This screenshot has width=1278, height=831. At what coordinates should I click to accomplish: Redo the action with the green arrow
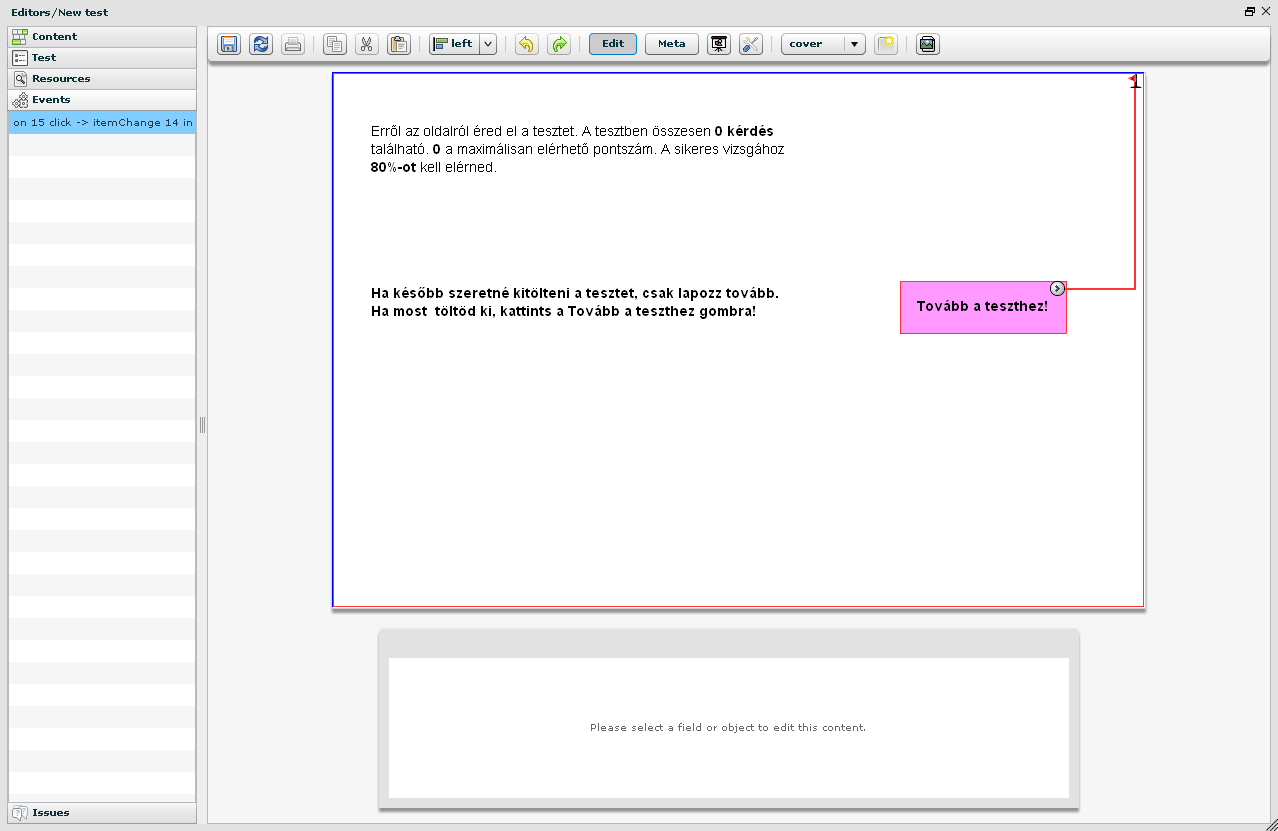(x=559, y=44)
